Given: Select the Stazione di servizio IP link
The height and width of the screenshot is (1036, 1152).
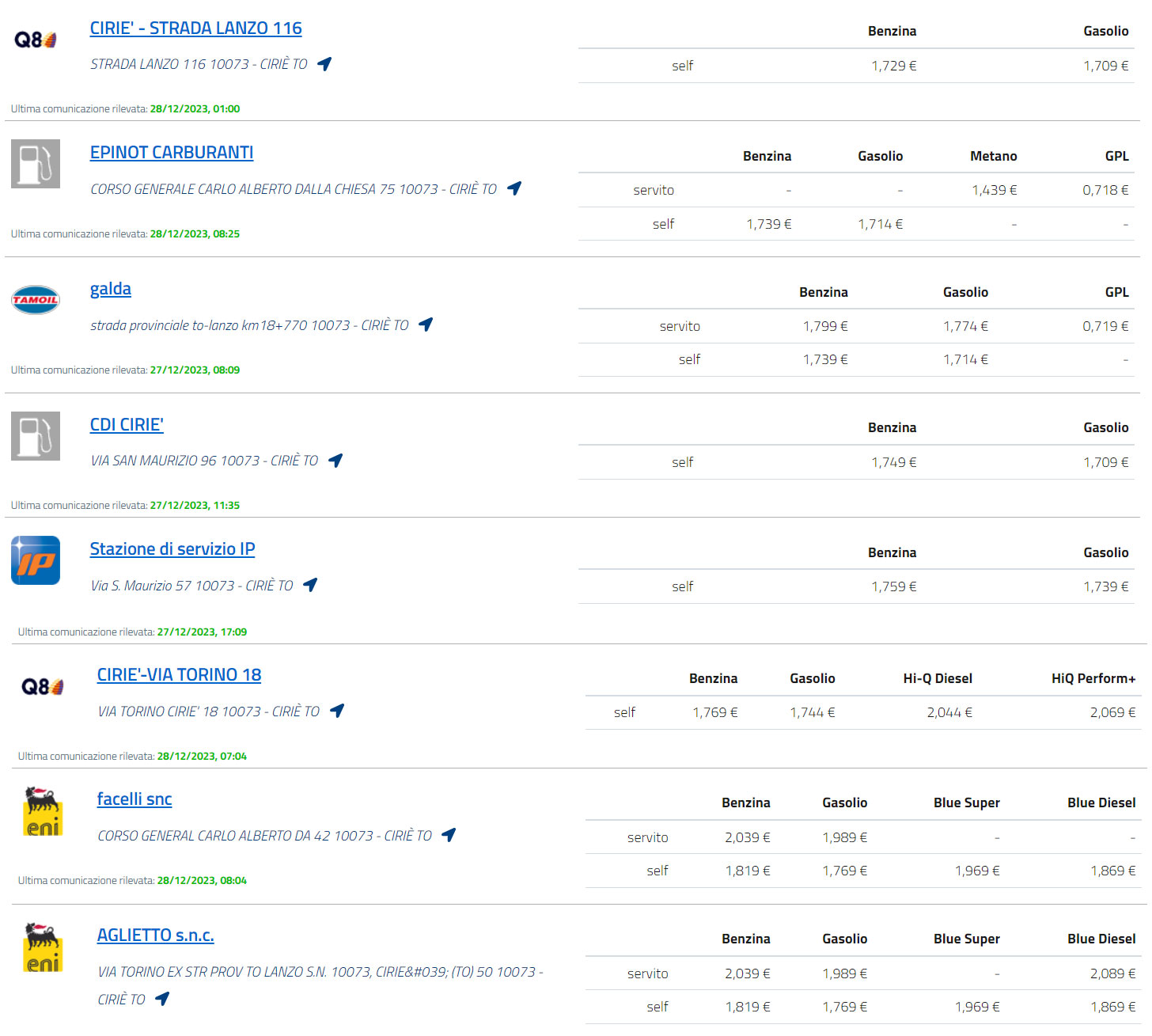Looking at the screenshot, I should click(x=172, y=549).
